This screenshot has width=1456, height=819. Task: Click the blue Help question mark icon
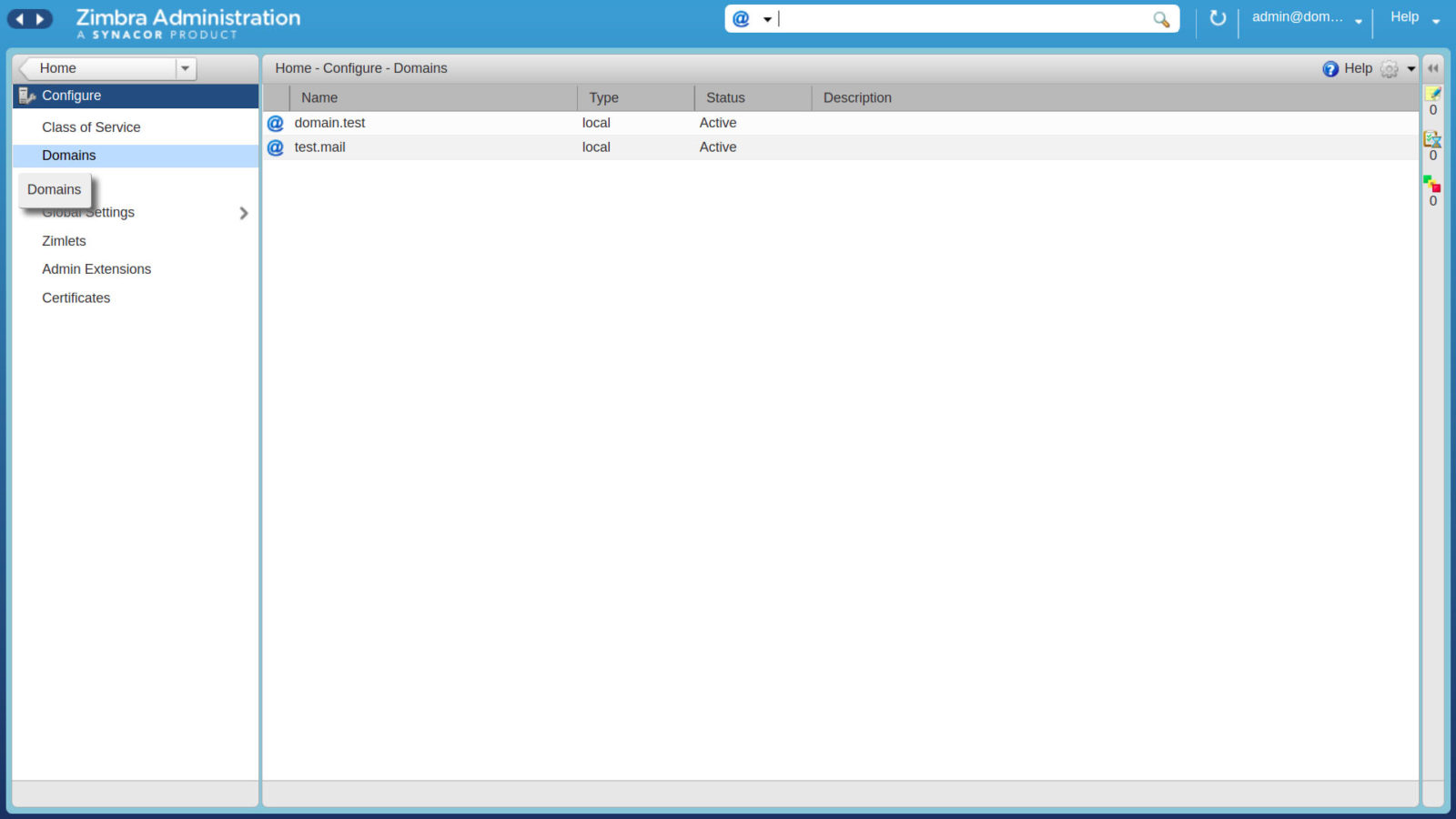1329,68
